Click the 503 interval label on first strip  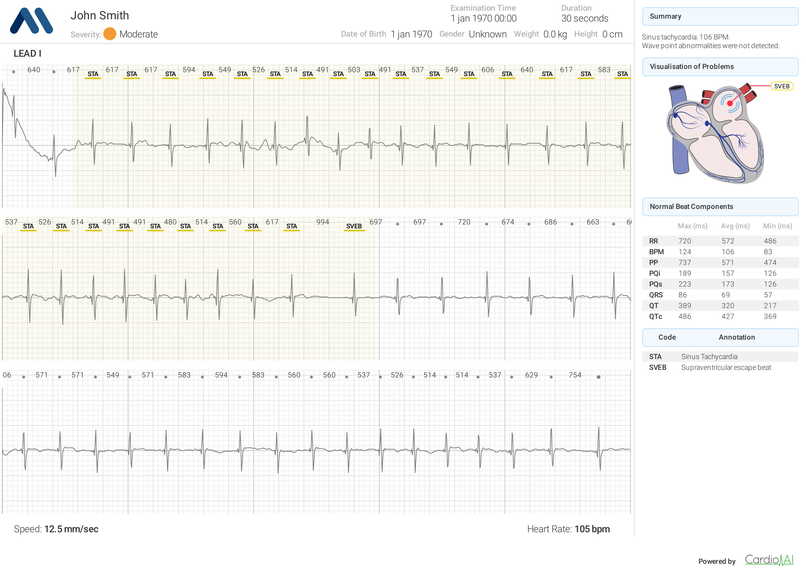354,69
